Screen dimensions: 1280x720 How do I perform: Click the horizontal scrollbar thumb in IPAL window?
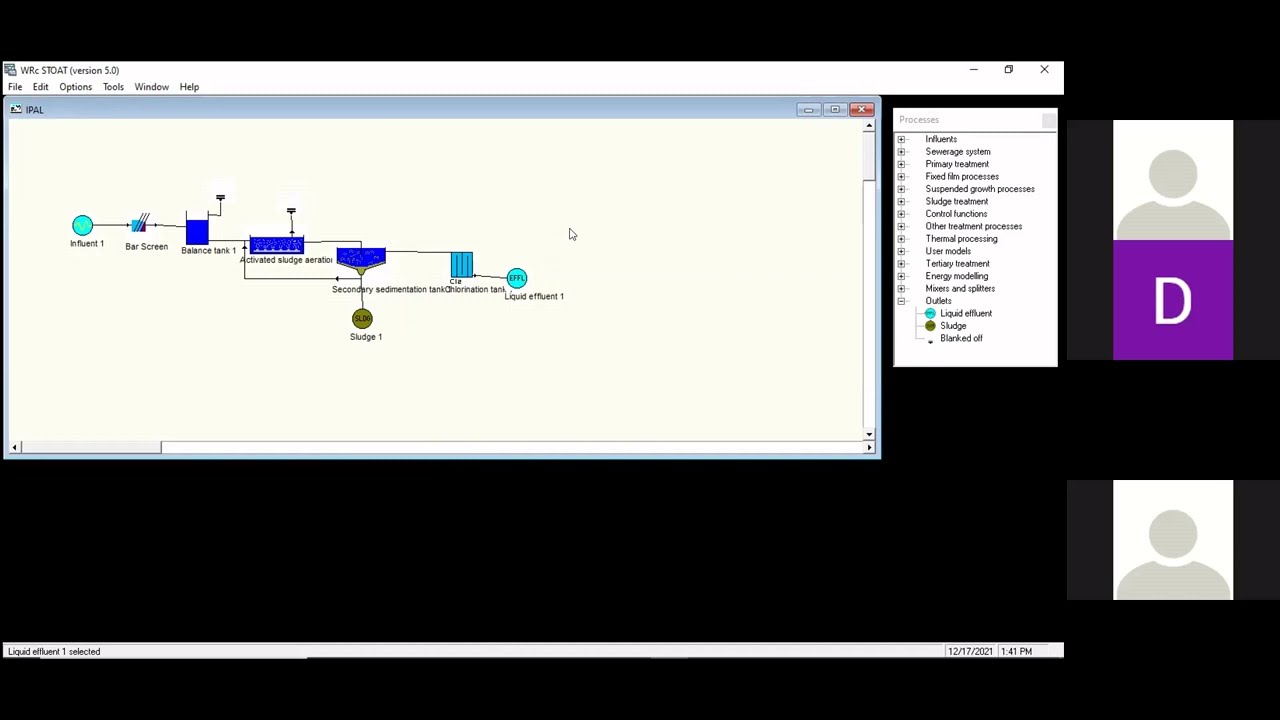click(x=91, y=447)
